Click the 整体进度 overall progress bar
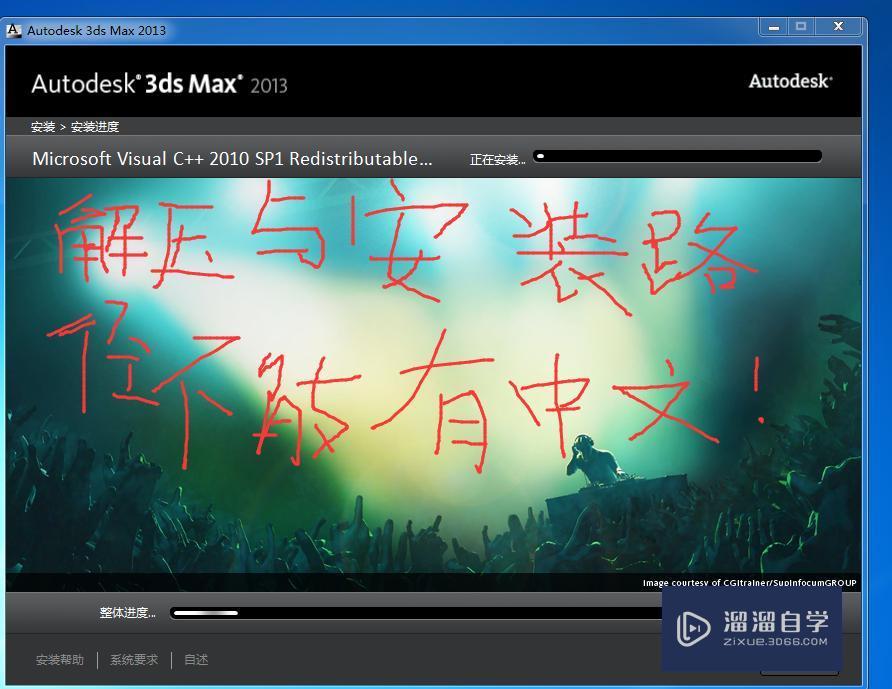This screenshot has height=689, width=892. pos(400,612)
